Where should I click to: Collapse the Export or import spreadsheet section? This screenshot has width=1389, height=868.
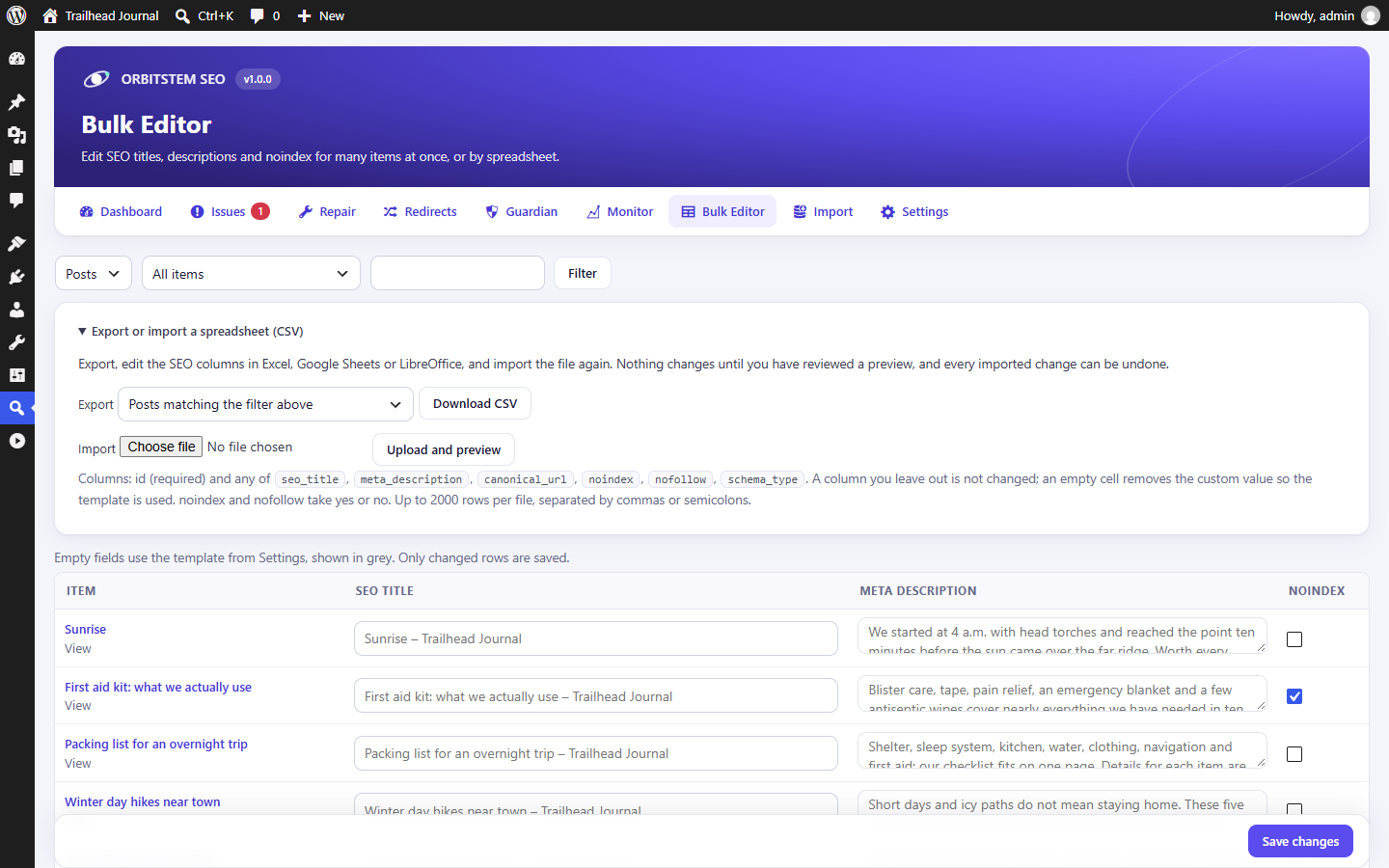click(x=191, y=331)
